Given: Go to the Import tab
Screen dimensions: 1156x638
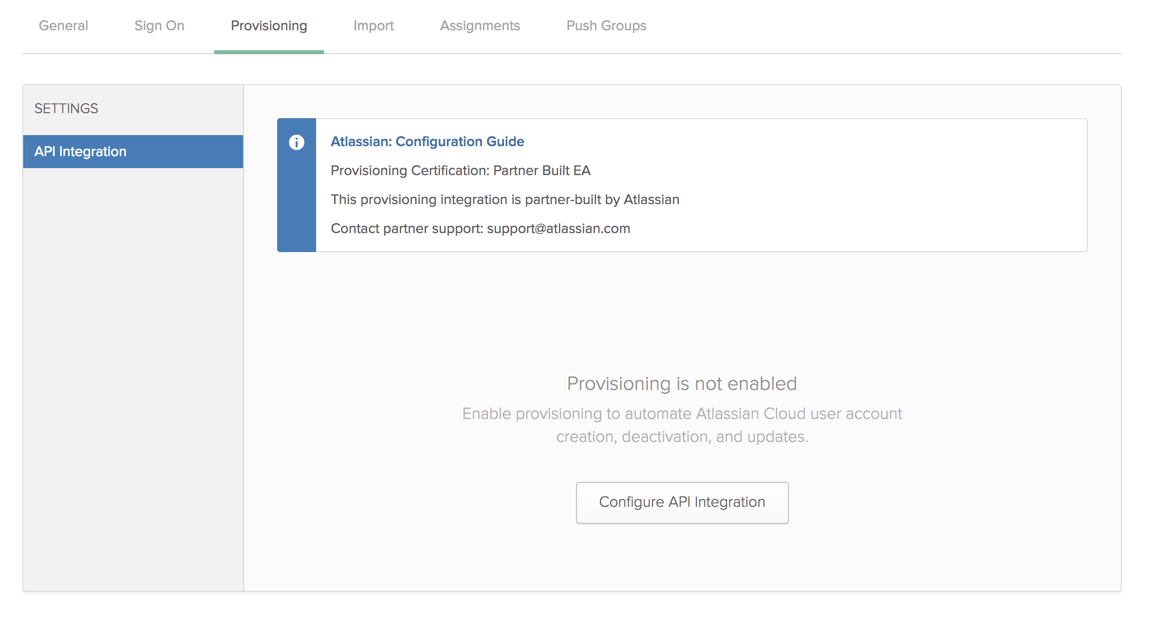Looking at the screenshot, I should coord(374,26).
